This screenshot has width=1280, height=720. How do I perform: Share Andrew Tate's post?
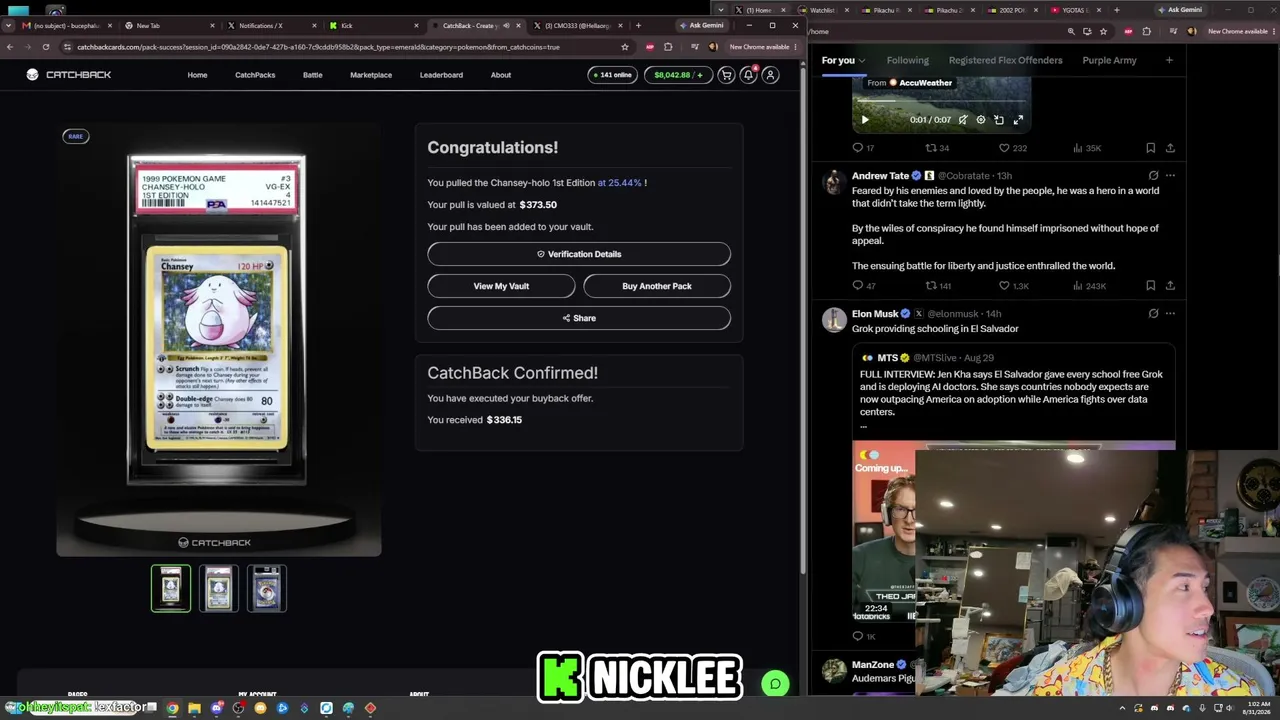click(1170, 286)
